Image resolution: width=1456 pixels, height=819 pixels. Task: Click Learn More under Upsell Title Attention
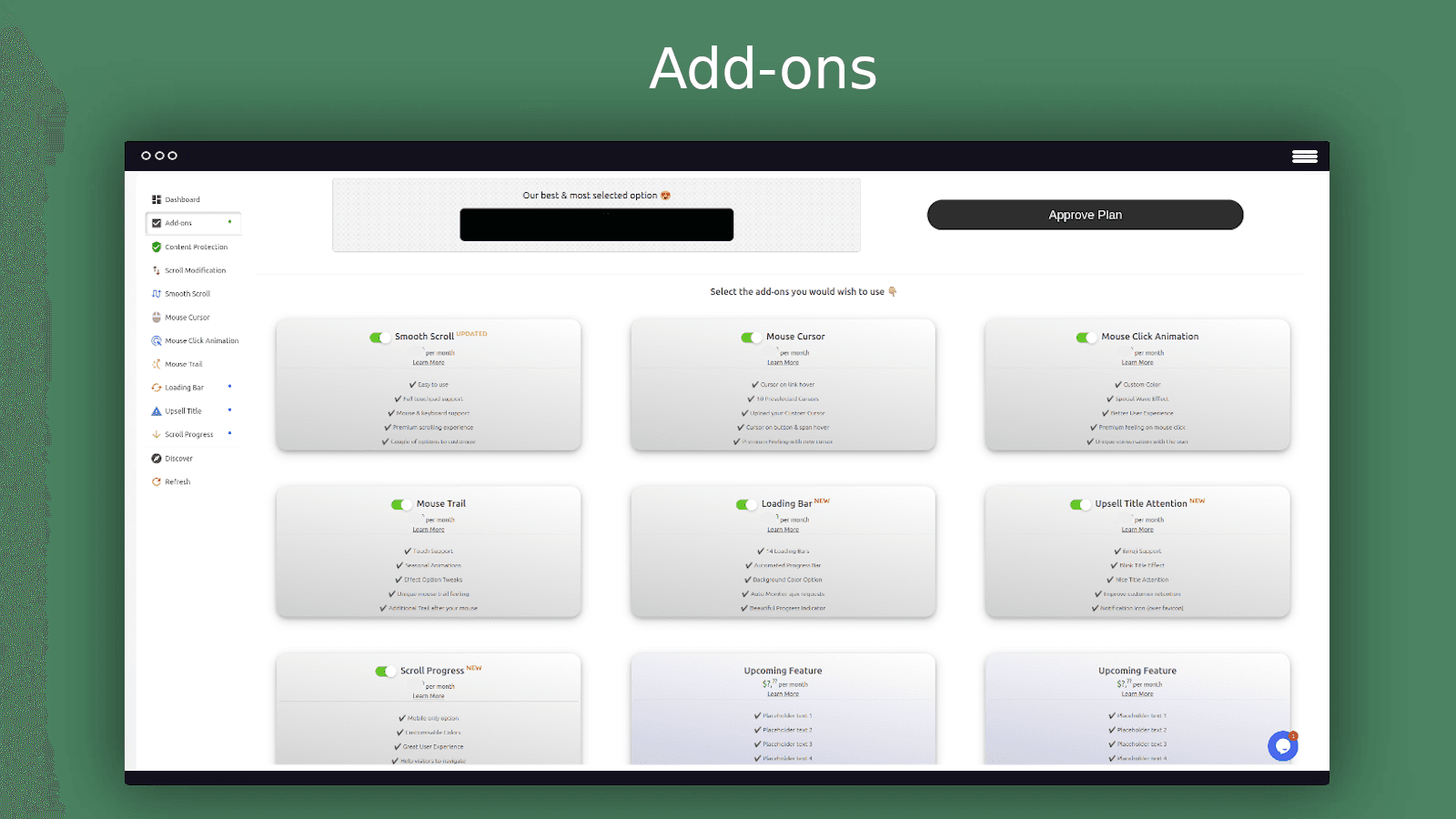point(1137,529)
